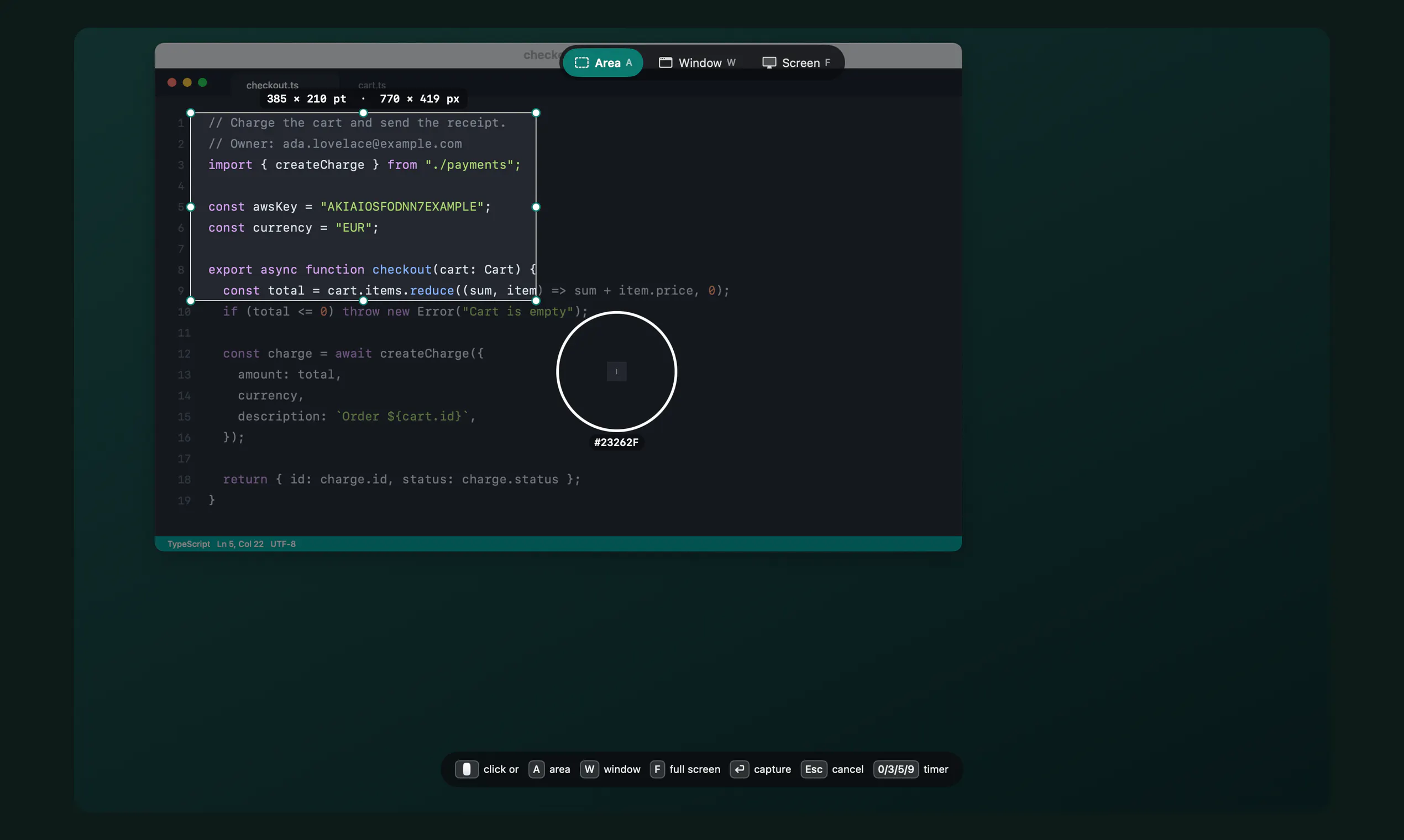This screenshot has height=840, width=1404.
Task: Click the A area key hint
Action: click(x=536, y=769)
